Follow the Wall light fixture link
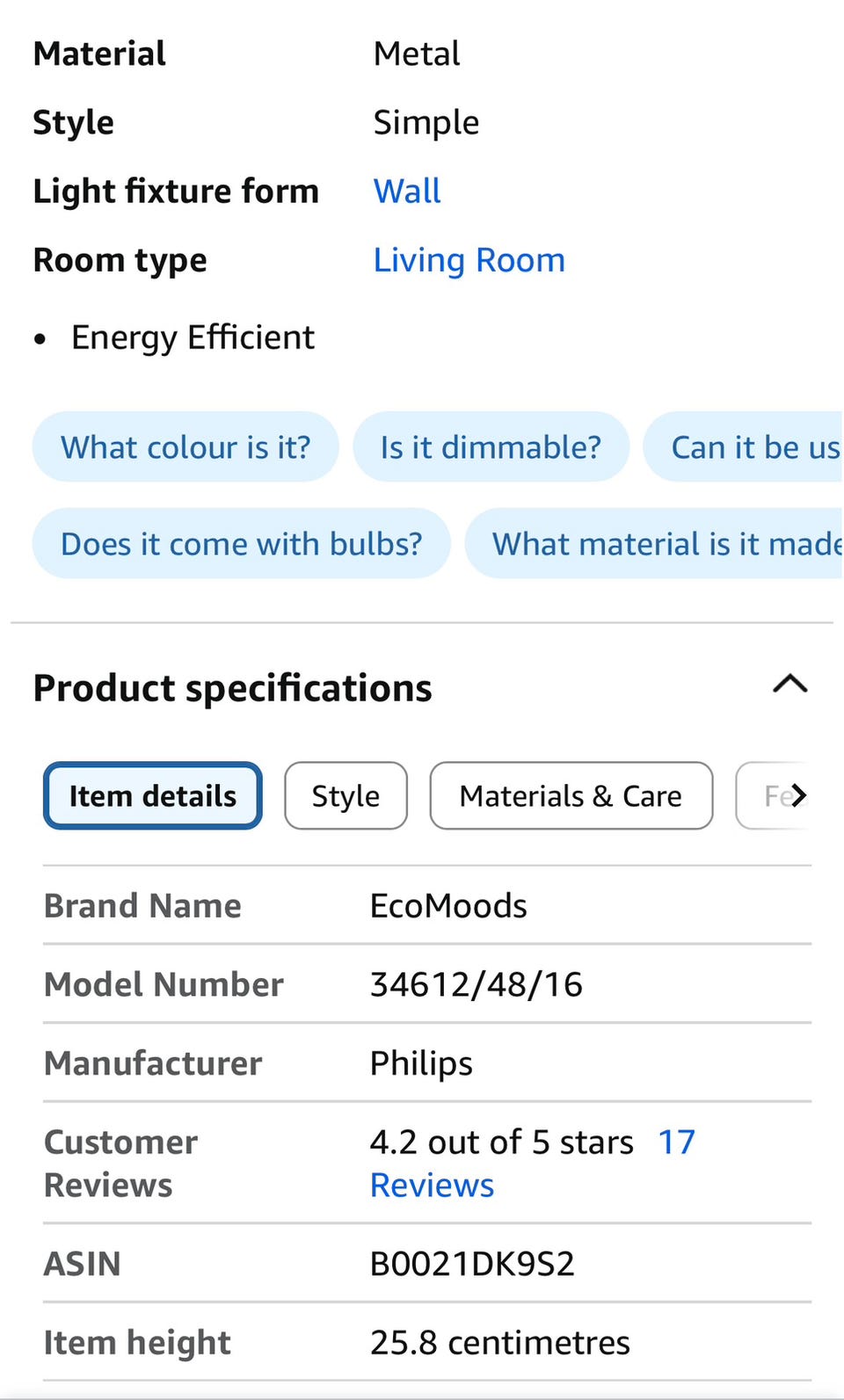The image size is (844, 1400). (407, 191)
